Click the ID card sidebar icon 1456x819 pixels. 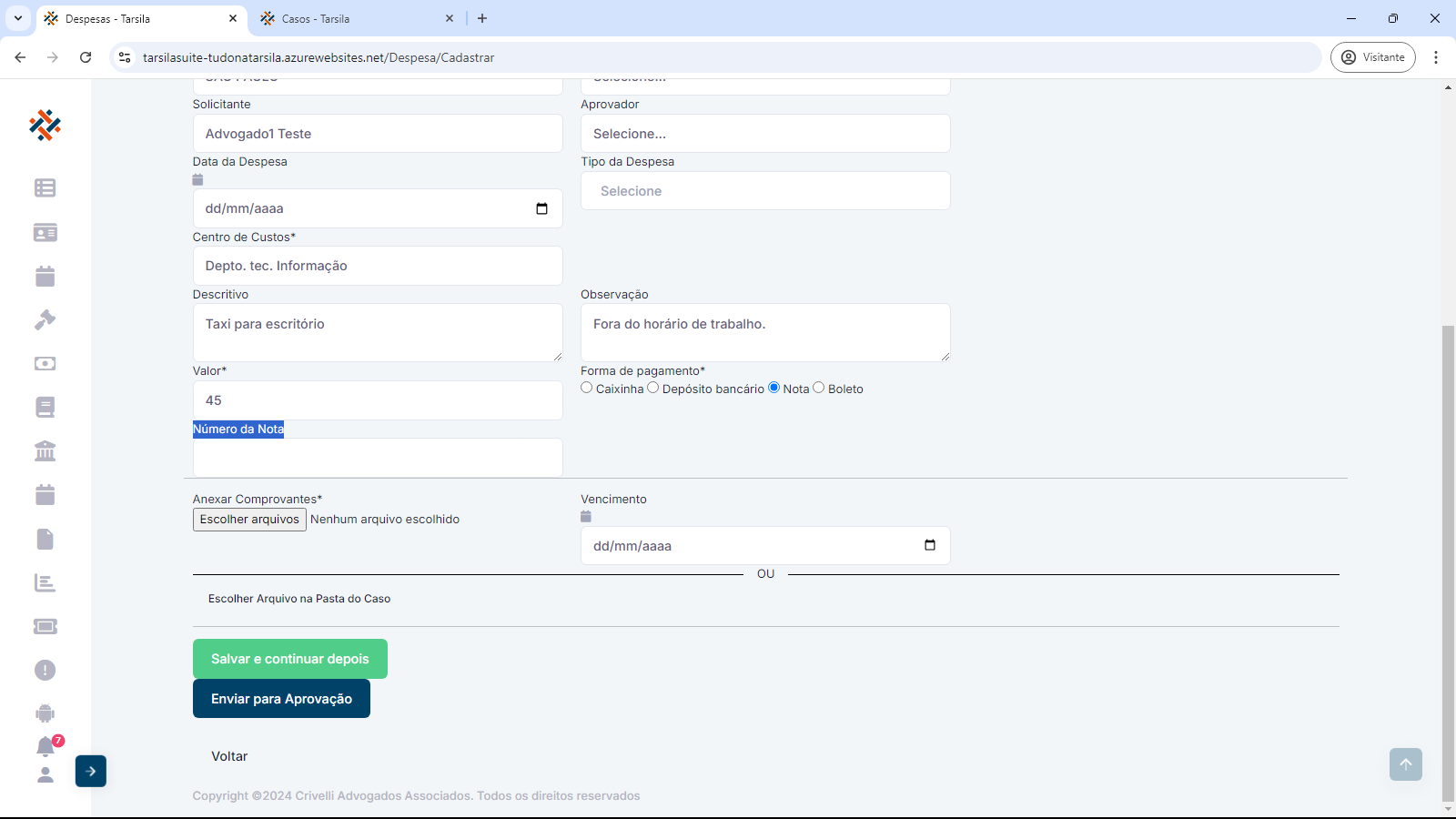pyautogui.click(x=45, y=232)
